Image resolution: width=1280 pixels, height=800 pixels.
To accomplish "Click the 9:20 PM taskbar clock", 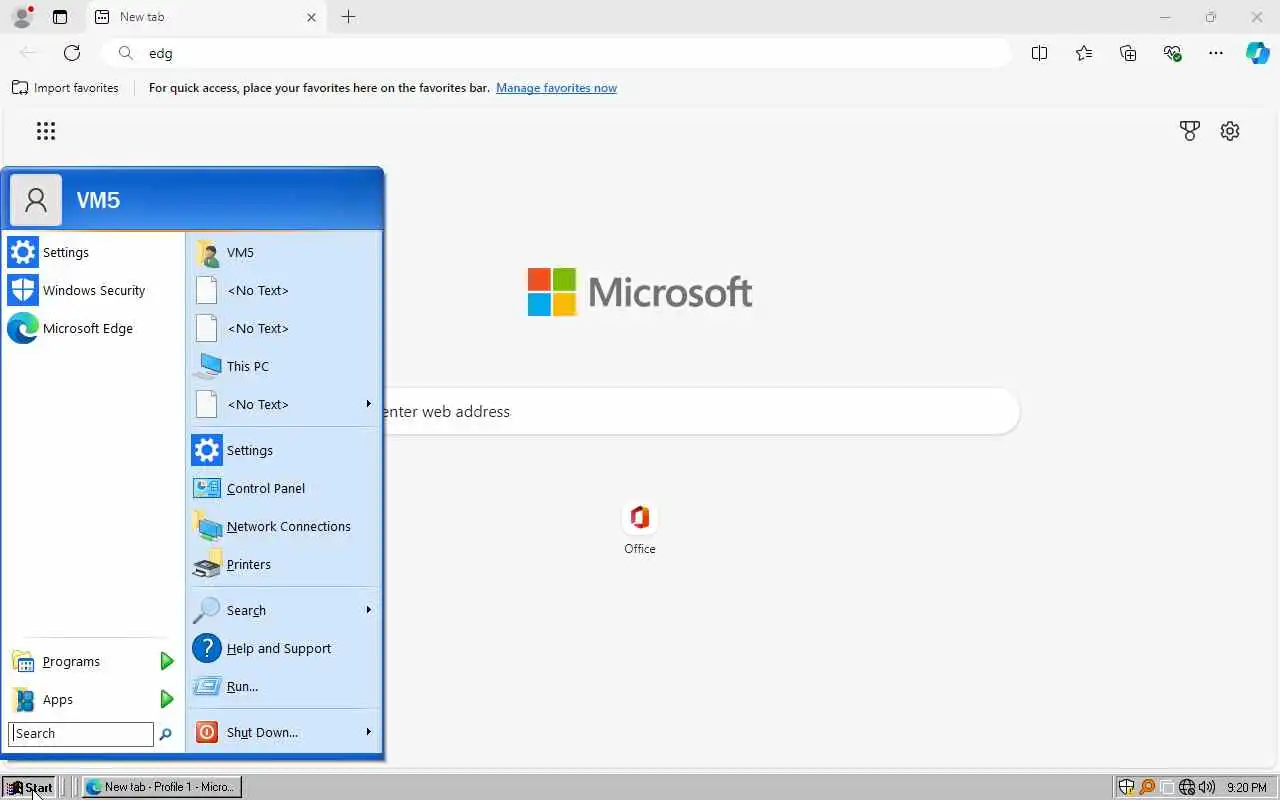I will [1246, 787].
